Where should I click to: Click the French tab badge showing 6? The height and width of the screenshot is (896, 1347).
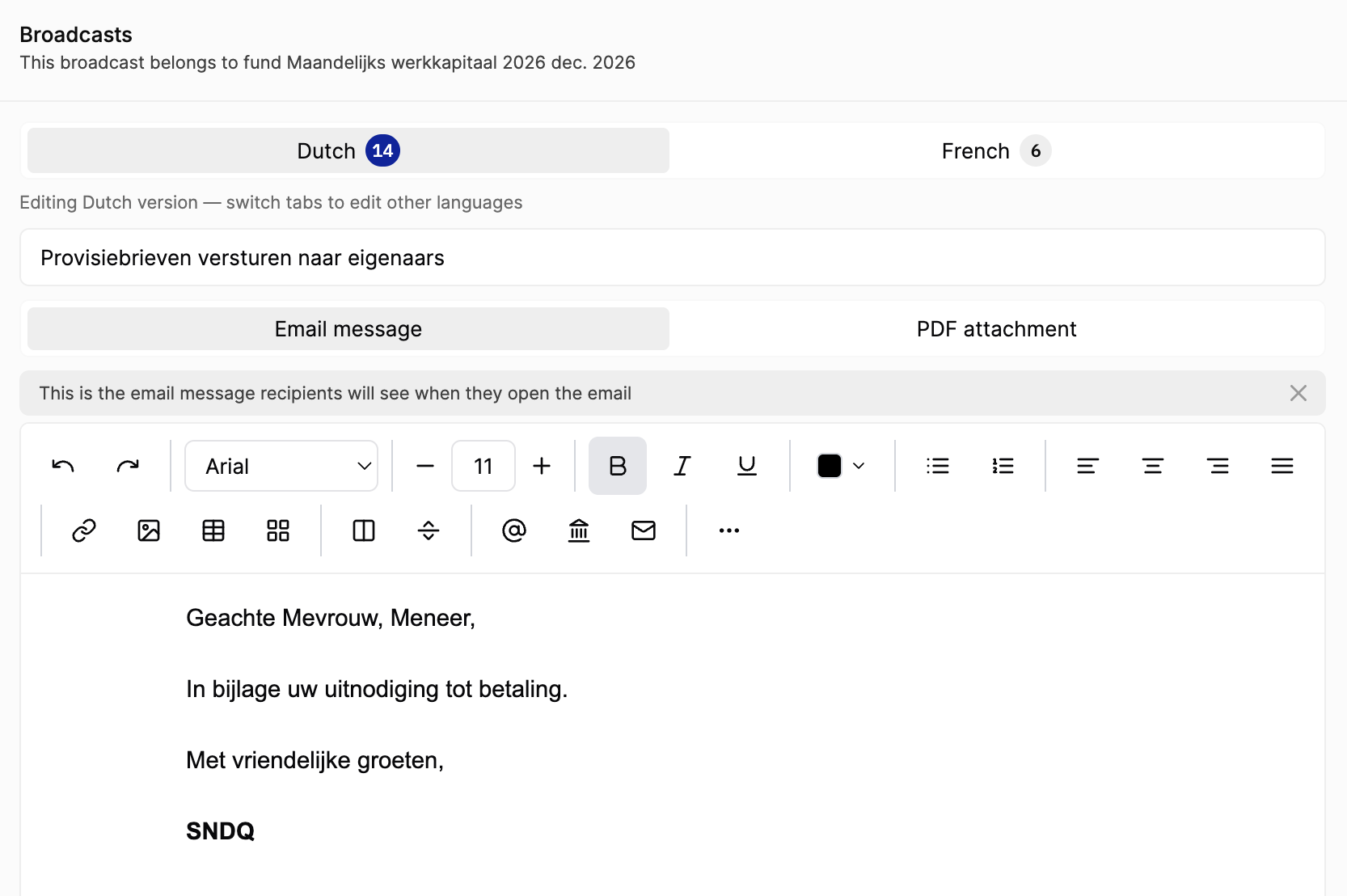[1036, 150]
